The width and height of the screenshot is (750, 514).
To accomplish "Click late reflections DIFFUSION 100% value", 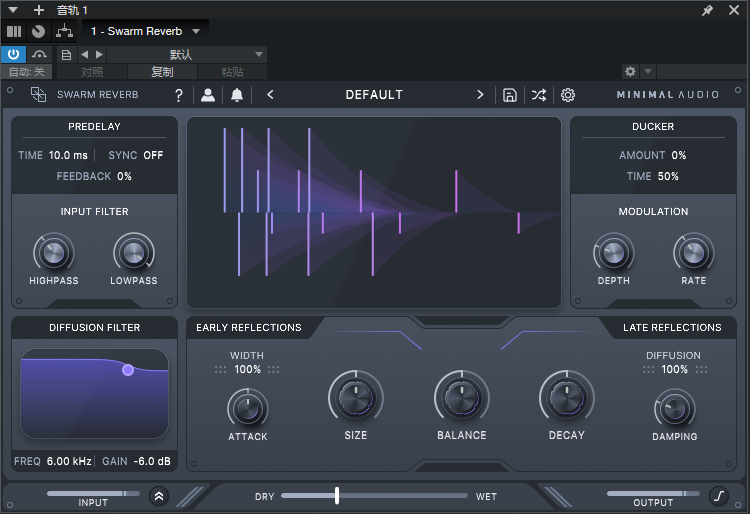I will tap(674, 370).
